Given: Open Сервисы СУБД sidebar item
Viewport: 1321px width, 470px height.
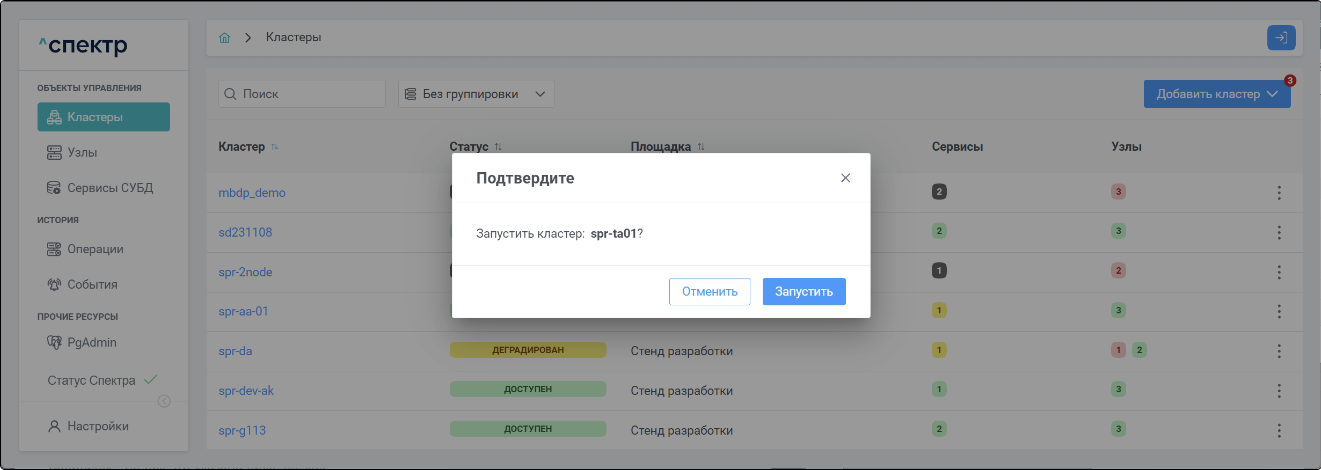Looking at the screenshot, I should 109,188.
